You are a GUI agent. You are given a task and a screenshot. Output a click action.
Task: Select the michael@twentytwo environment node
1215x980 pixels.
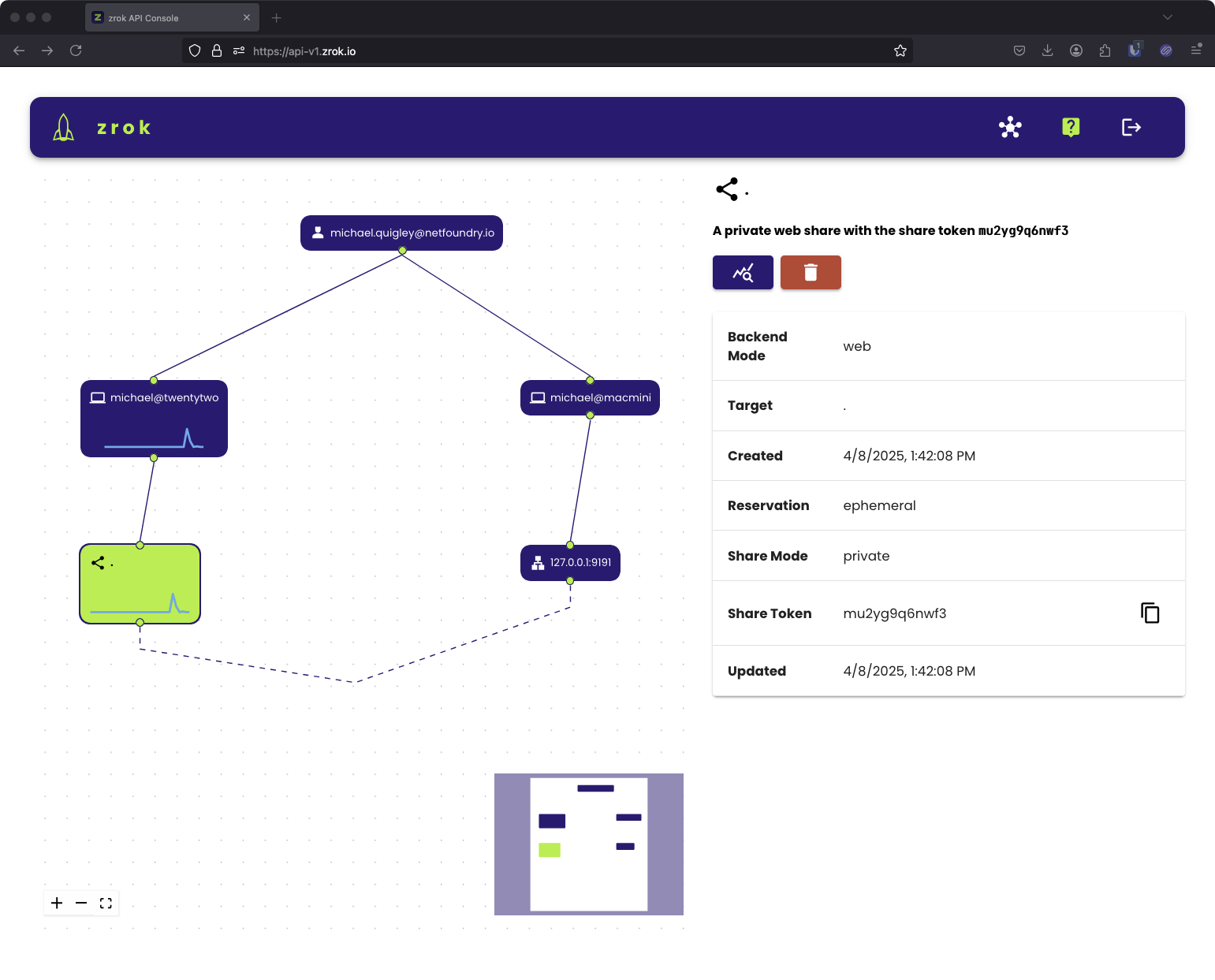[x=154, y=419]
